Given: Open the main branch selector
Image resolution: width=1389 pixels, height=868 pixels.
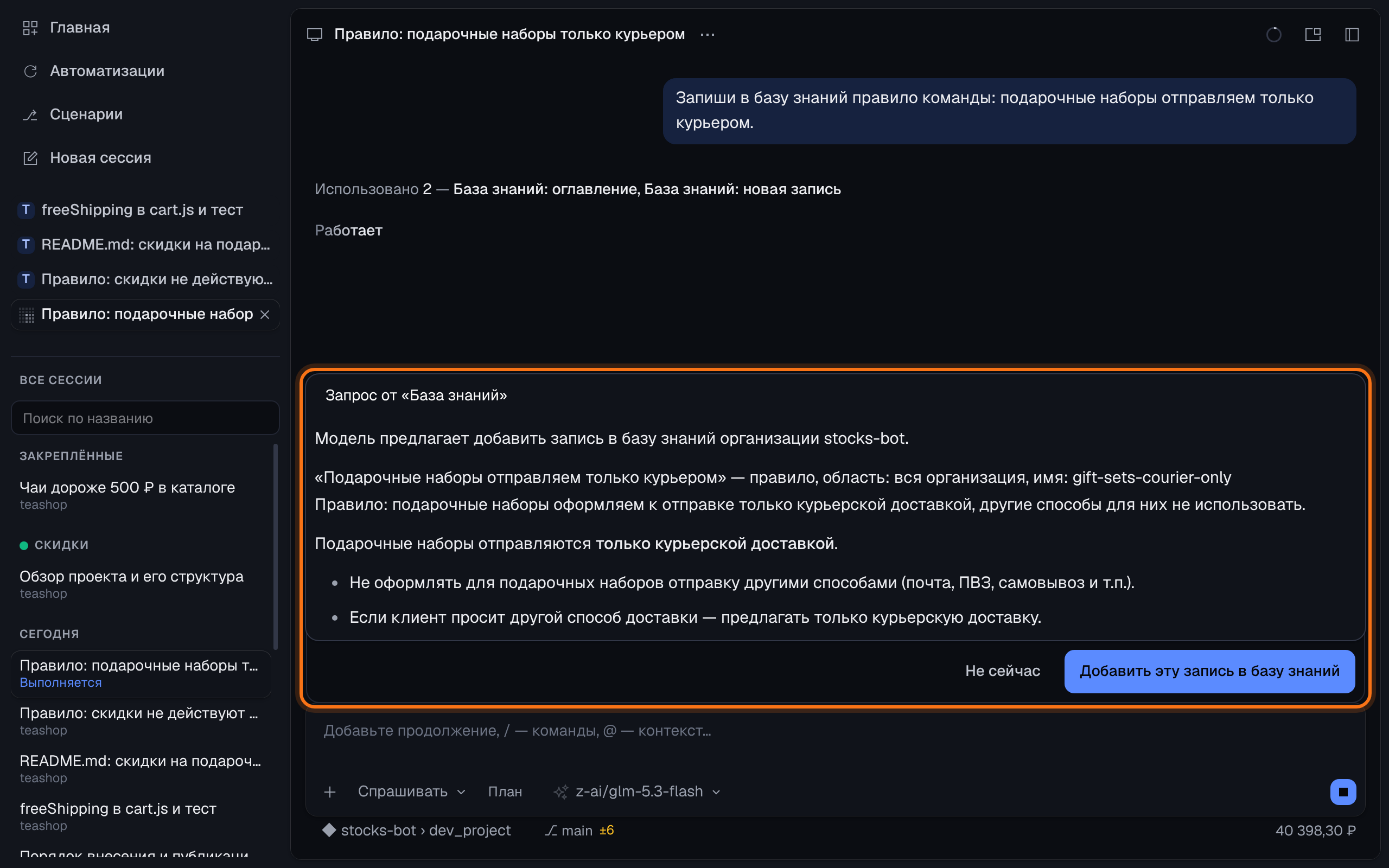Looking at the screenshot, I should 569,831.
